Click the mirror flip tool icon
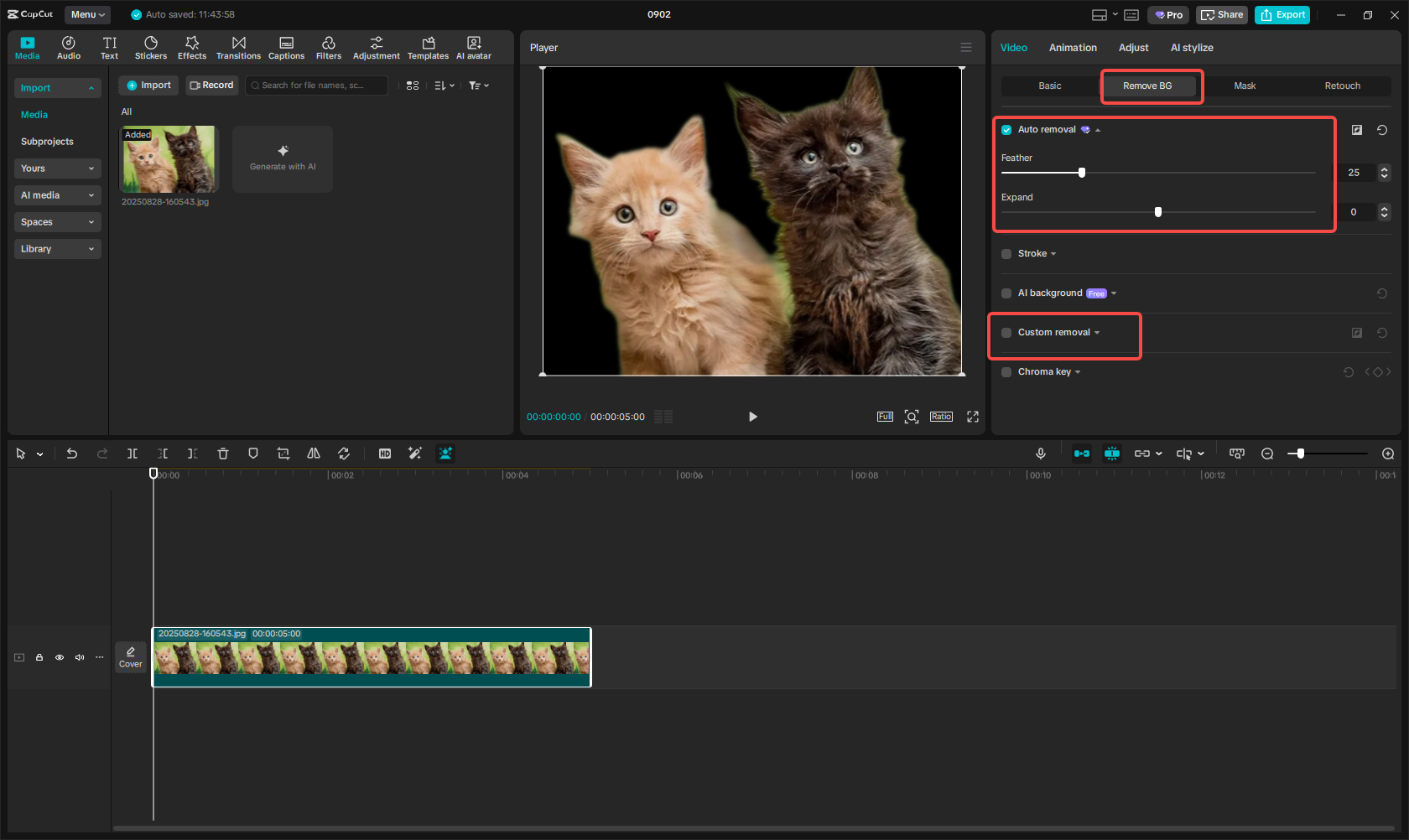This screenshot has height=840, width=1409. (x=314, y=454)
